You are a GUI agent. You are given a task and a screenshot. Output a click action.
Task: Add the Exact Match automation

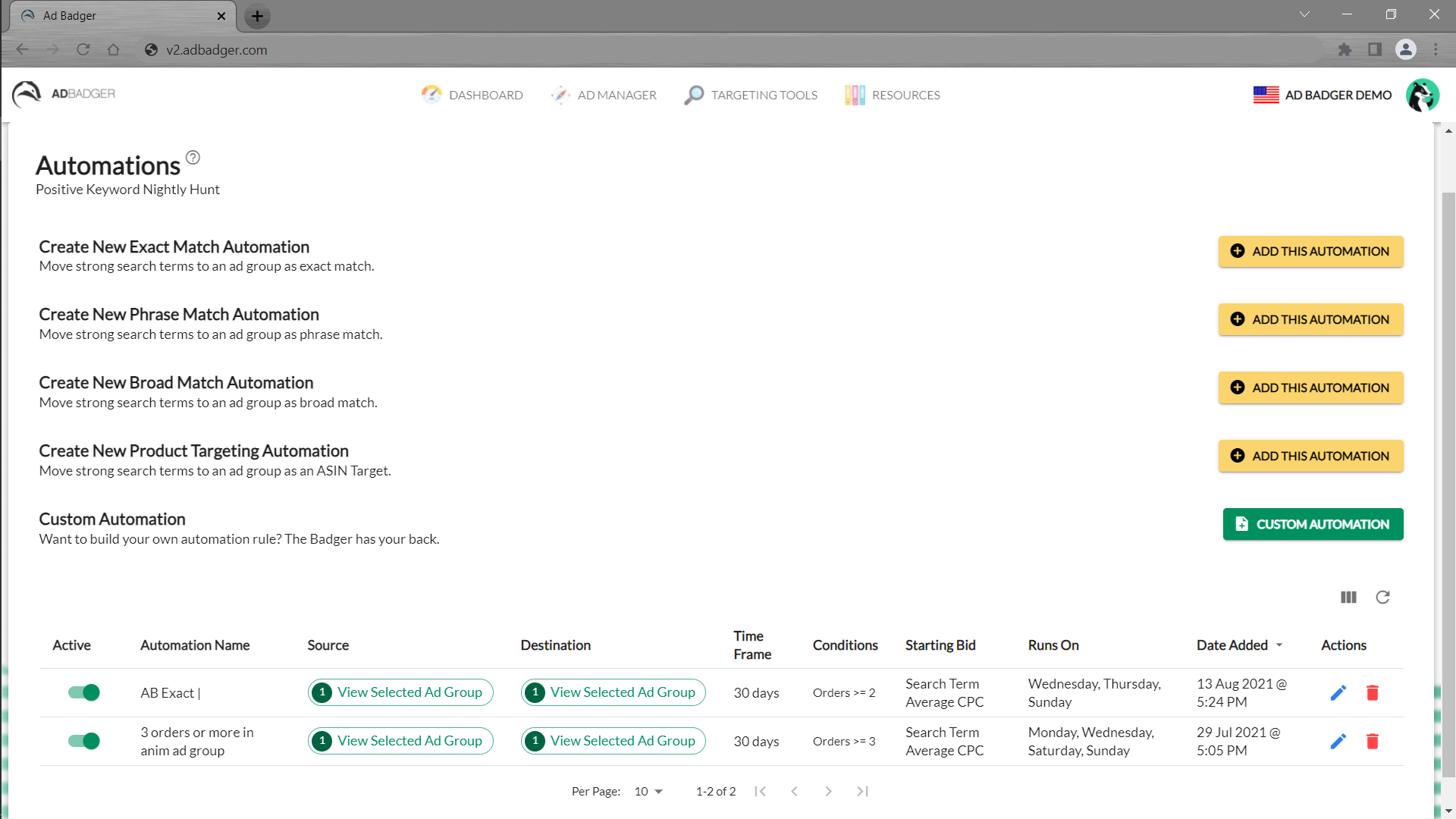[x=1310, y=251]
